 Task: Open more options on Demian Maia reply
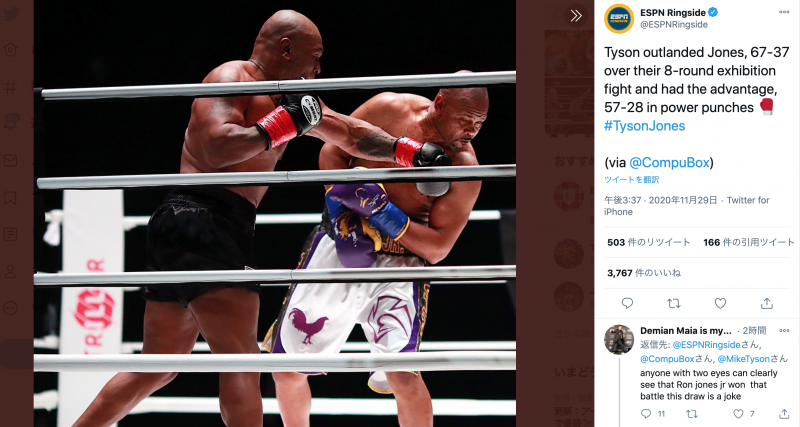pos(784,331)
